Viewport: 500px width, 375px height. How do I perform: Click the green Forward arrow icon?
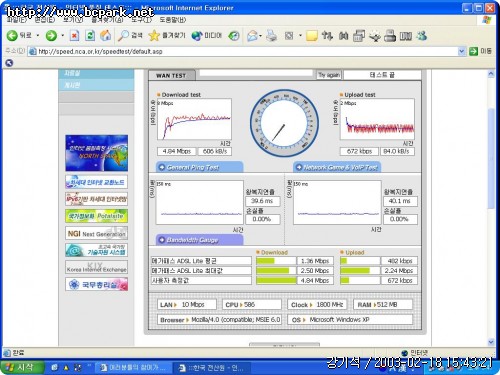click(x=51, y=35)
